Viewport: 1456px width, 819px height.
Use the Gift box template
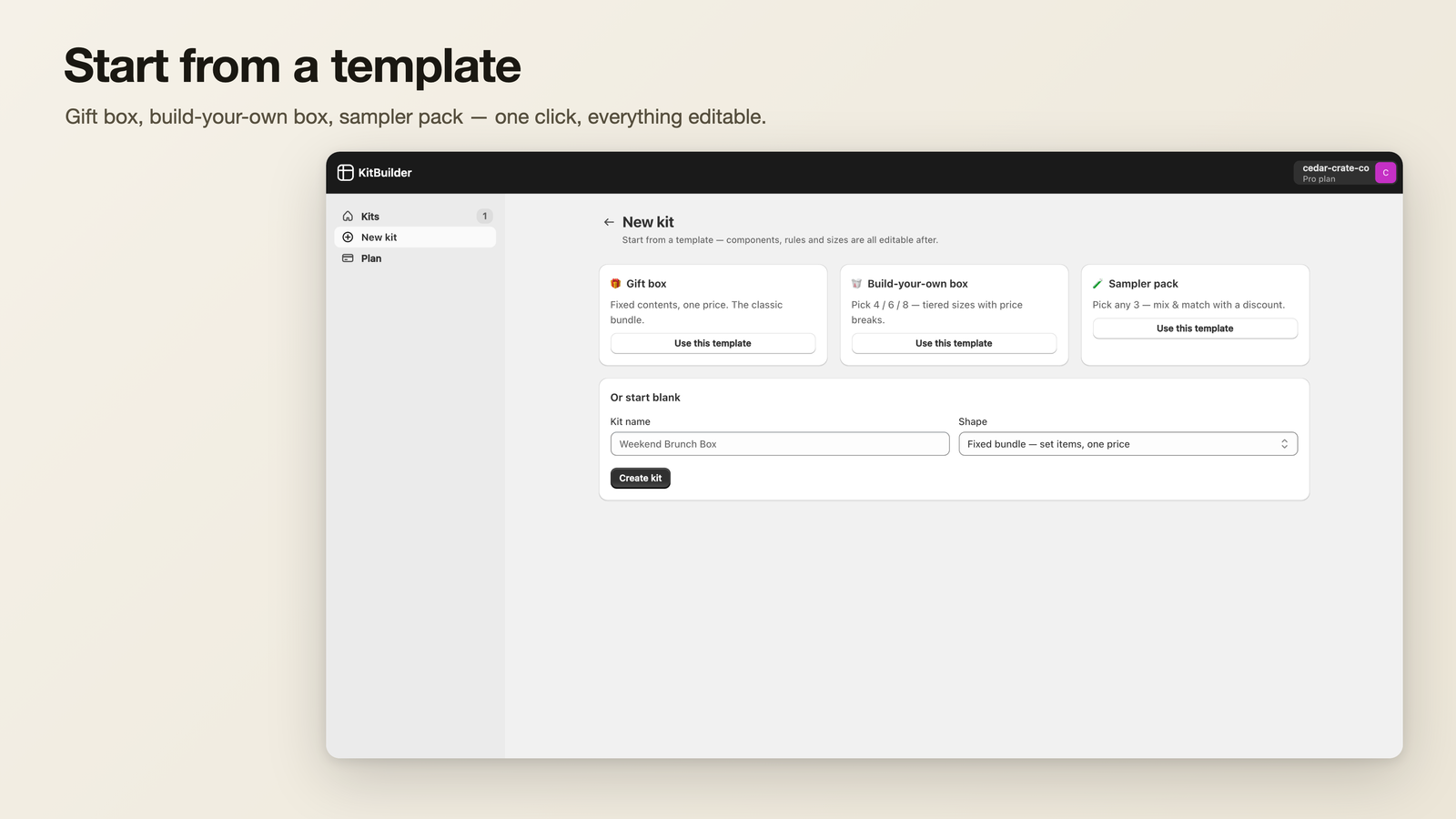713,343
